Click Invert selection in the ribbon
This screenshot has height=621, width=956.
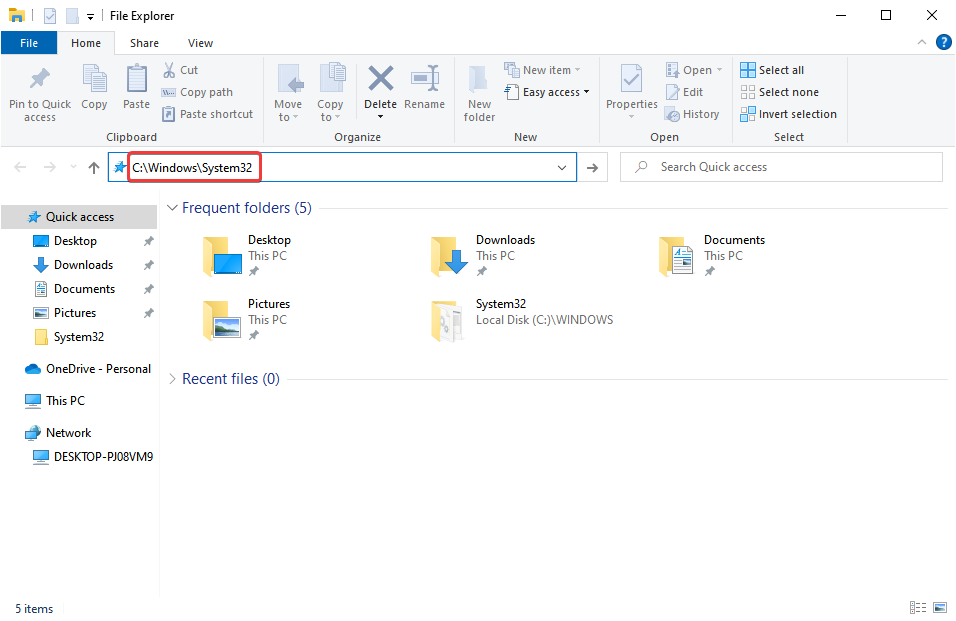788,114
